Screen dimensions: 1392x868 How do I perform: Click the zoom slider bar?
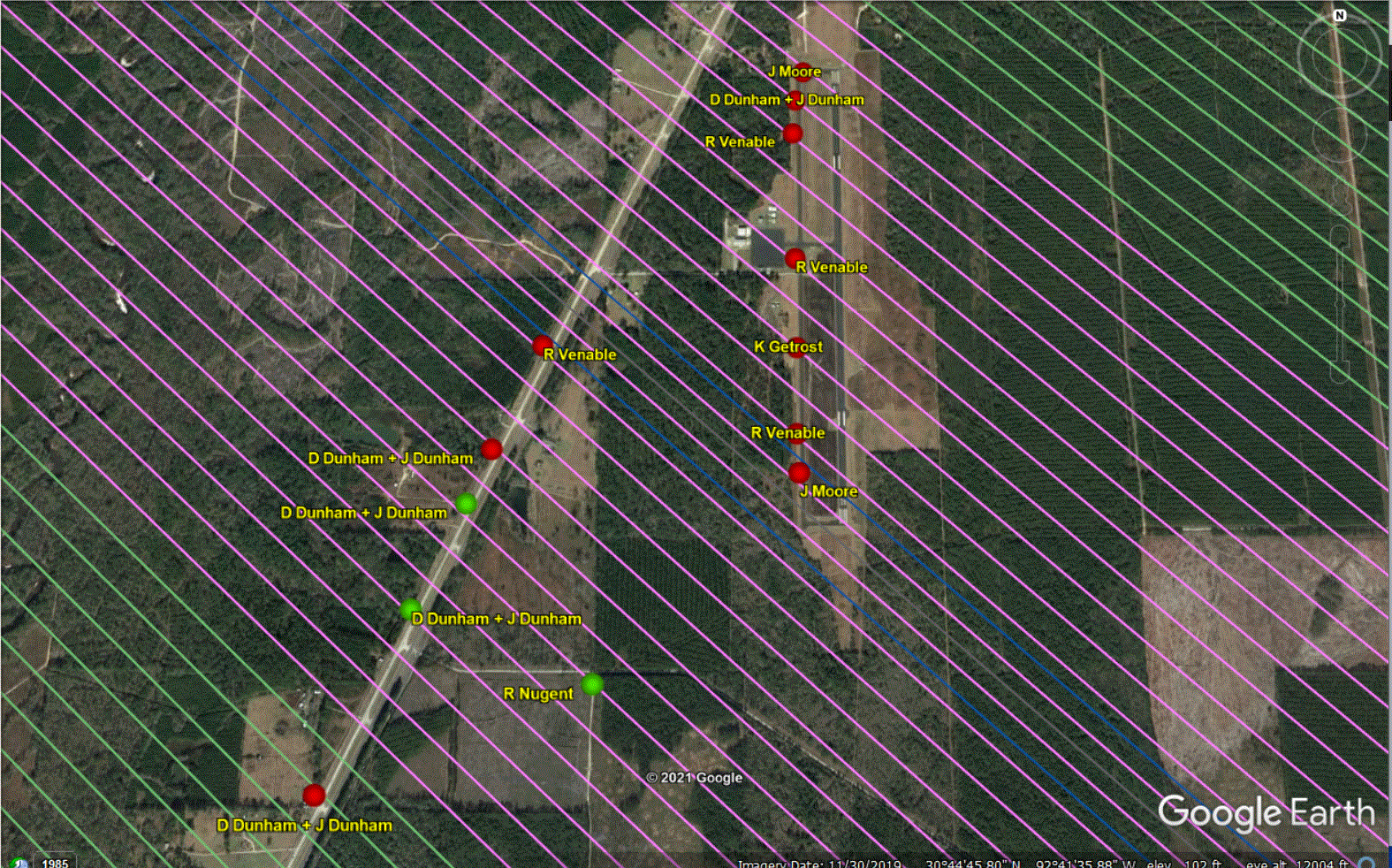pos(1340,301)
